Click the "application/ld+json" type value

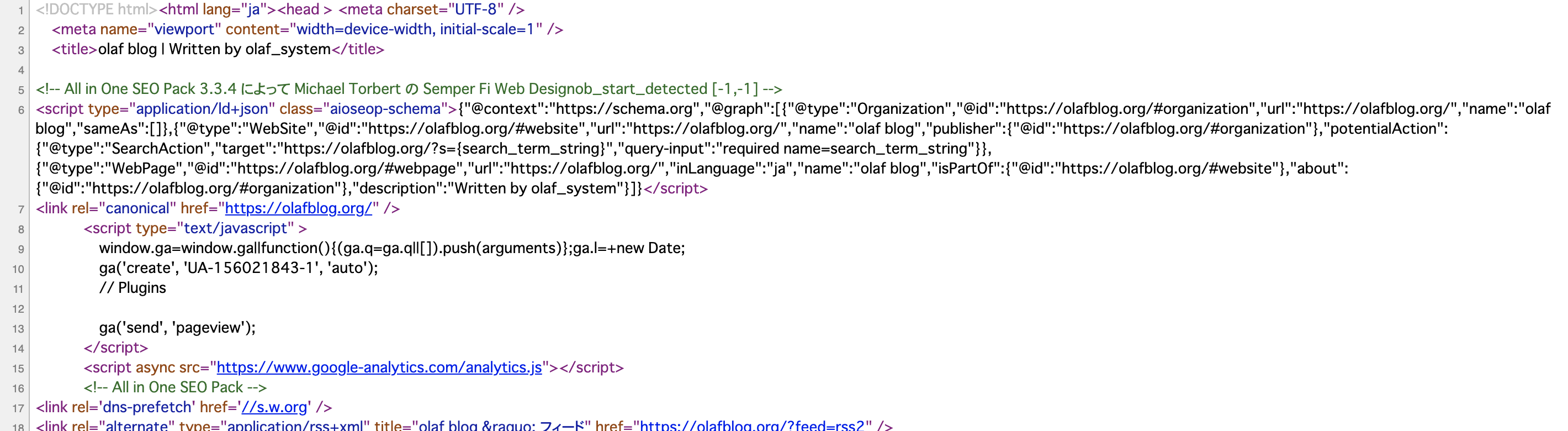pyautogui.click(x=202, y=109)
